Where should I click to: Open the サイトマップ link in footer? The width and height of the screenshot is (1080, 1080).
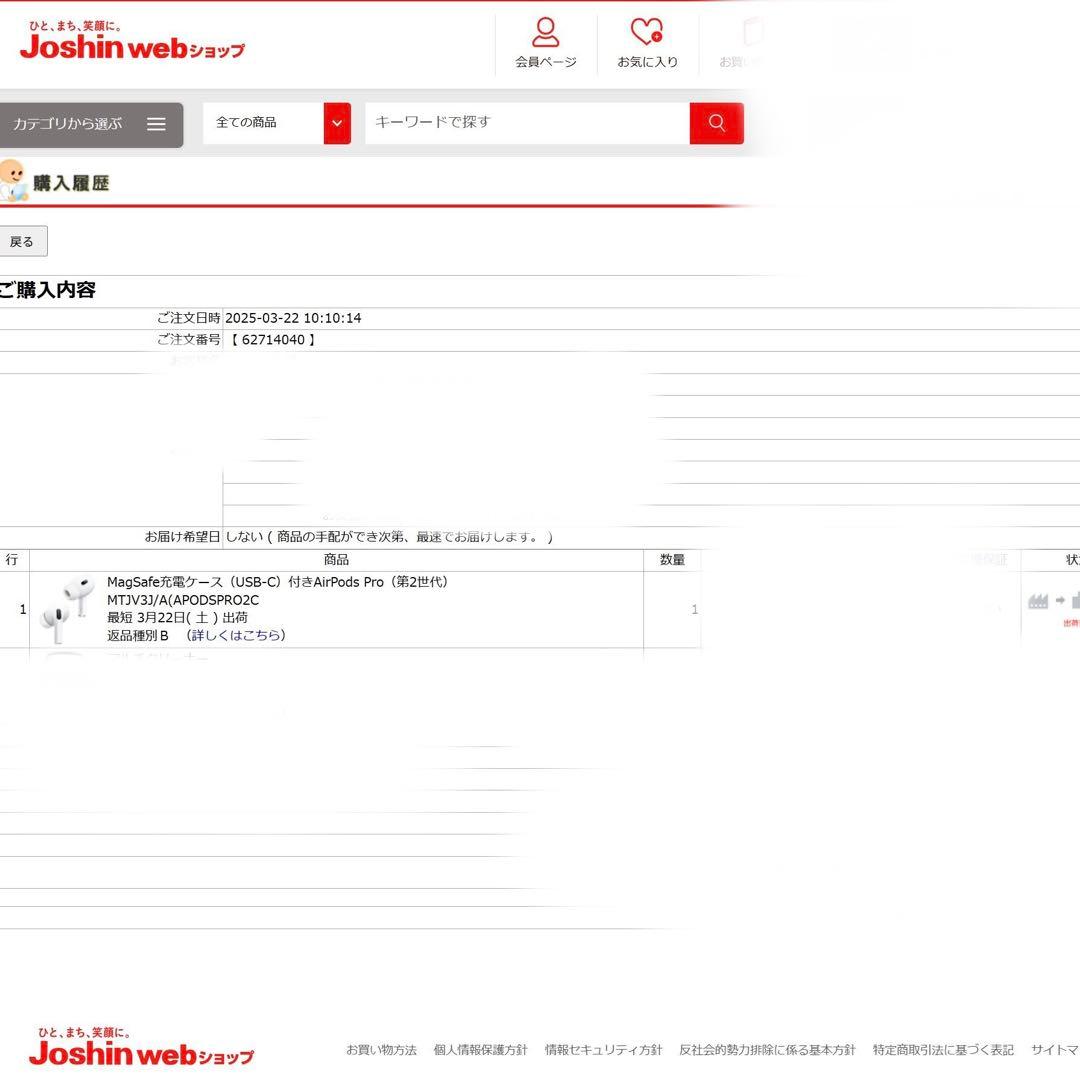1055,1050
